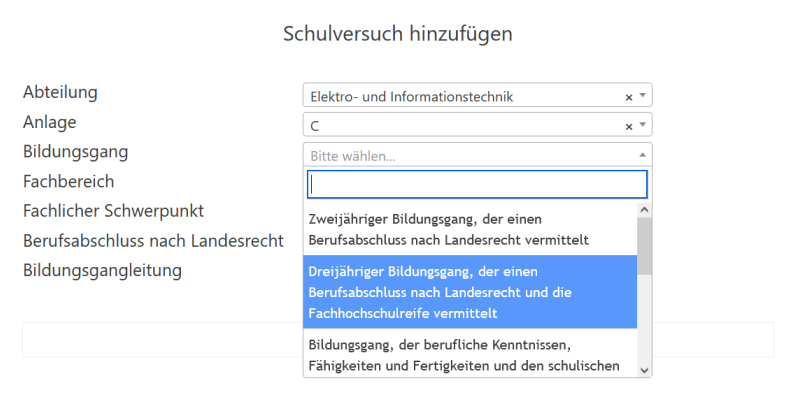
Task: Open the Abteilung dropdown arrow
Action: tap(643, 95)
